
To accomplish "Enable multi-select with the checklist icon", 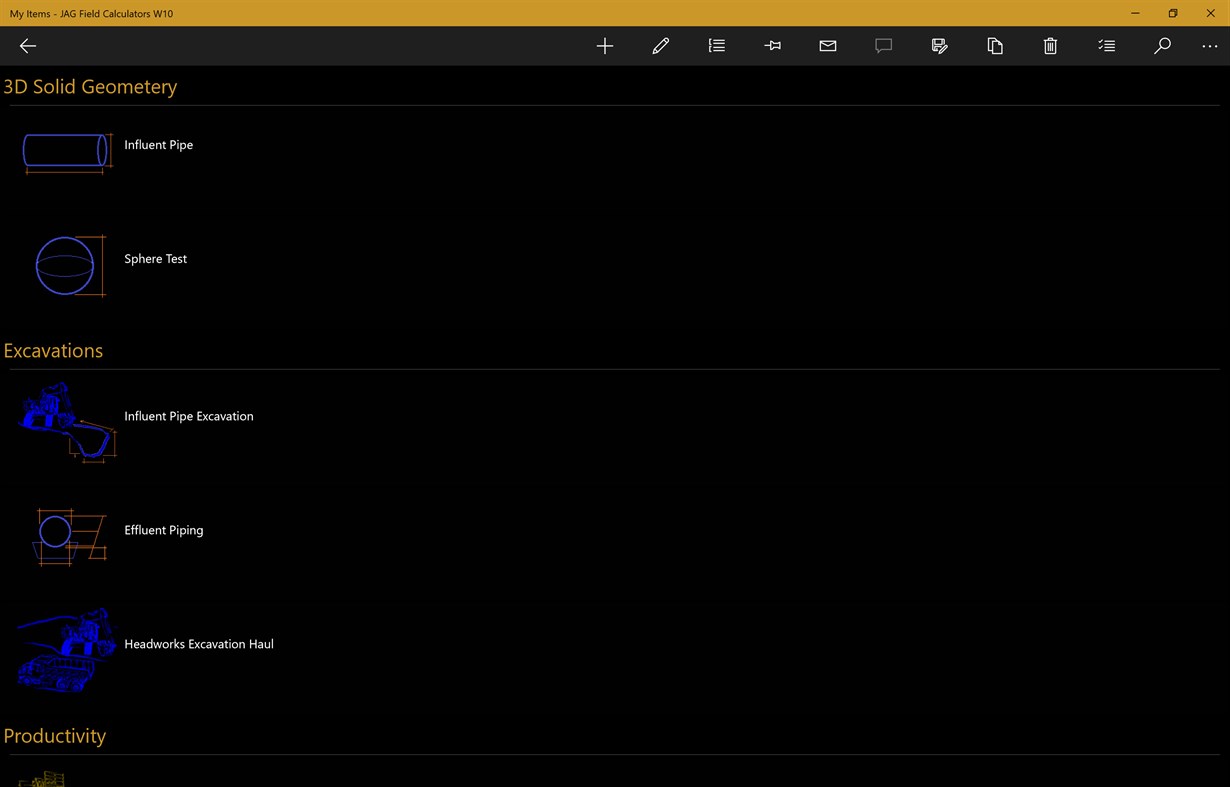I will click(x=1106, y=45).
